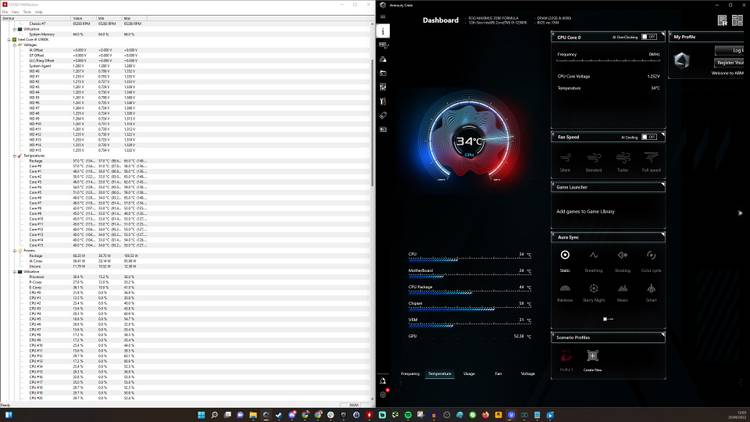Image resolution: width=750 pixels, height=422 pixels.
Task: Toggle the AI Cooling switch
Action: point(649,137)
